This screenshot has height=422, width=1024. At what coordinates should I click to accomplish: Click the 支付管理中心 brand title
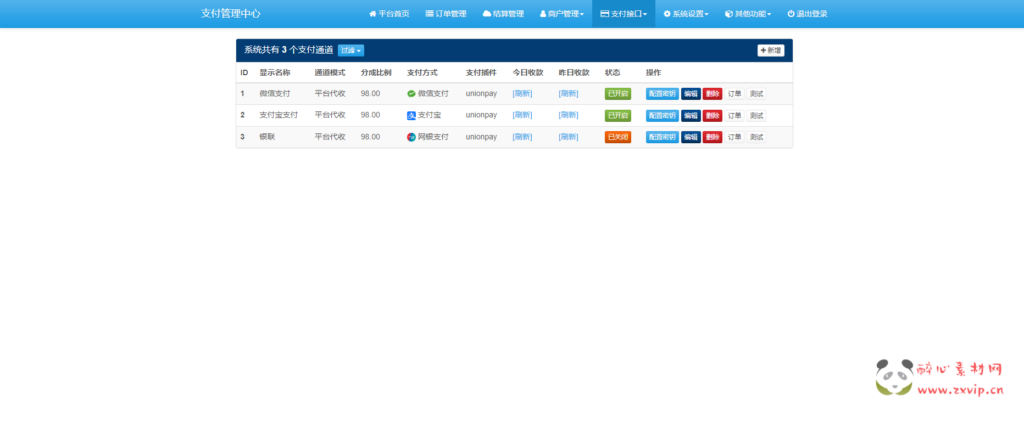pyautogui.click(x=231, y=14)
